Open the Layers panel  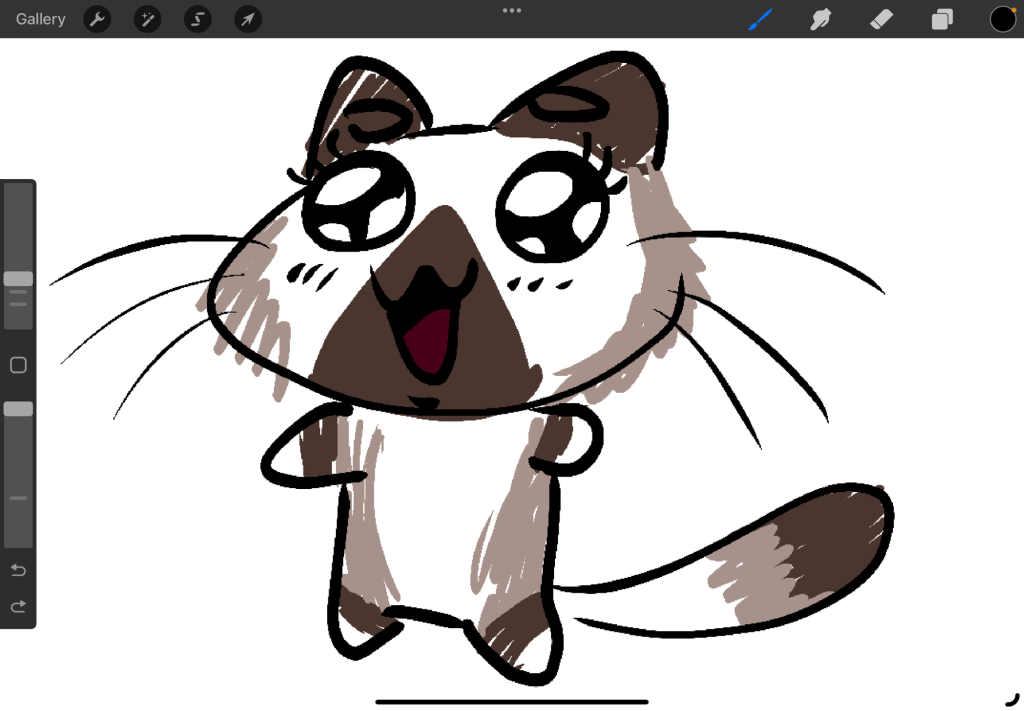tap(942, 19)
